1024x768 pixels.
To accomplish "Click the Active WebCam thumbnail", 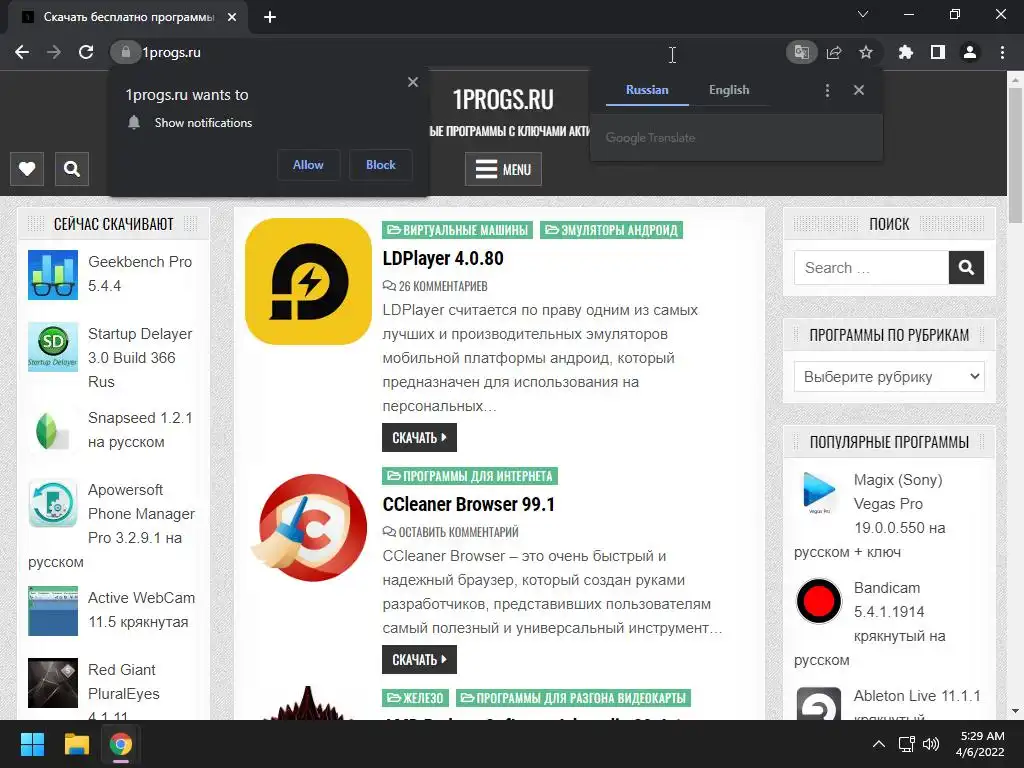I will (53, 611).
